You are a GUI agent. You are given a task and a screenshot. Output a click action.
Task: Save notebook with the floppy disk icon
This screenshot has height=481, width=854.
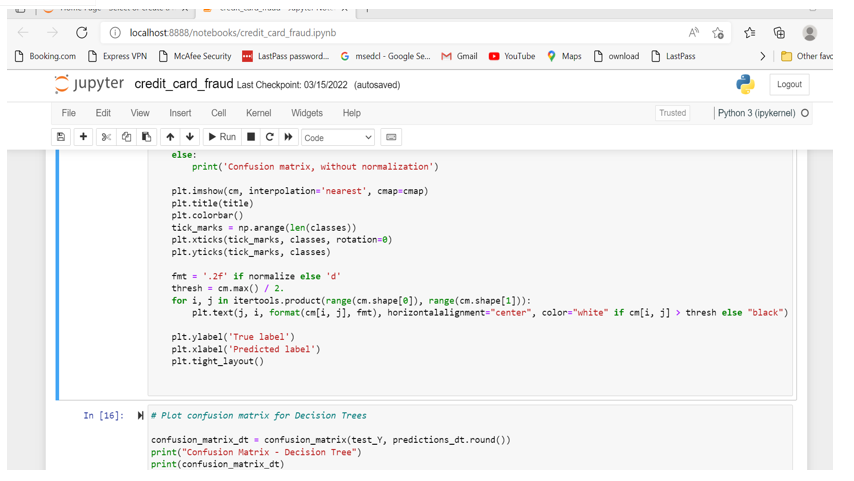click(x=61, y=137)
